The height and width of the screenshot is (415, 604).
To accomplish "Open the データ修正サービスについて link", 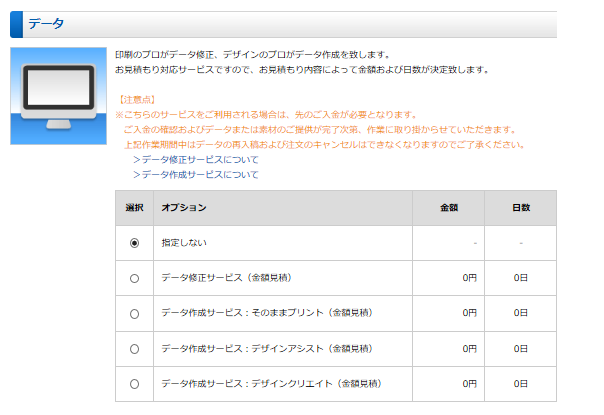I will click(x=199, y=160).
